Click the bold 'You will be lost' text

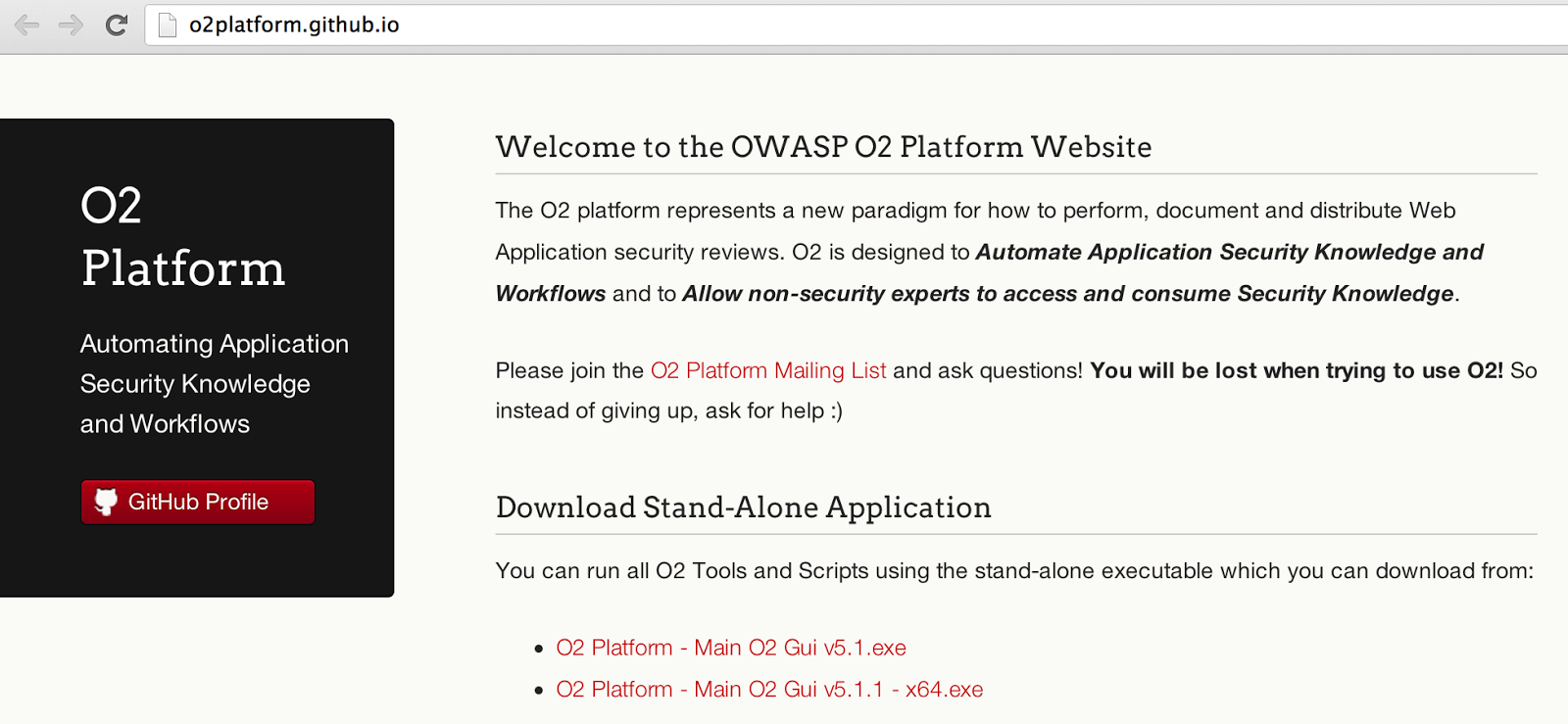tap(1296, 370)
